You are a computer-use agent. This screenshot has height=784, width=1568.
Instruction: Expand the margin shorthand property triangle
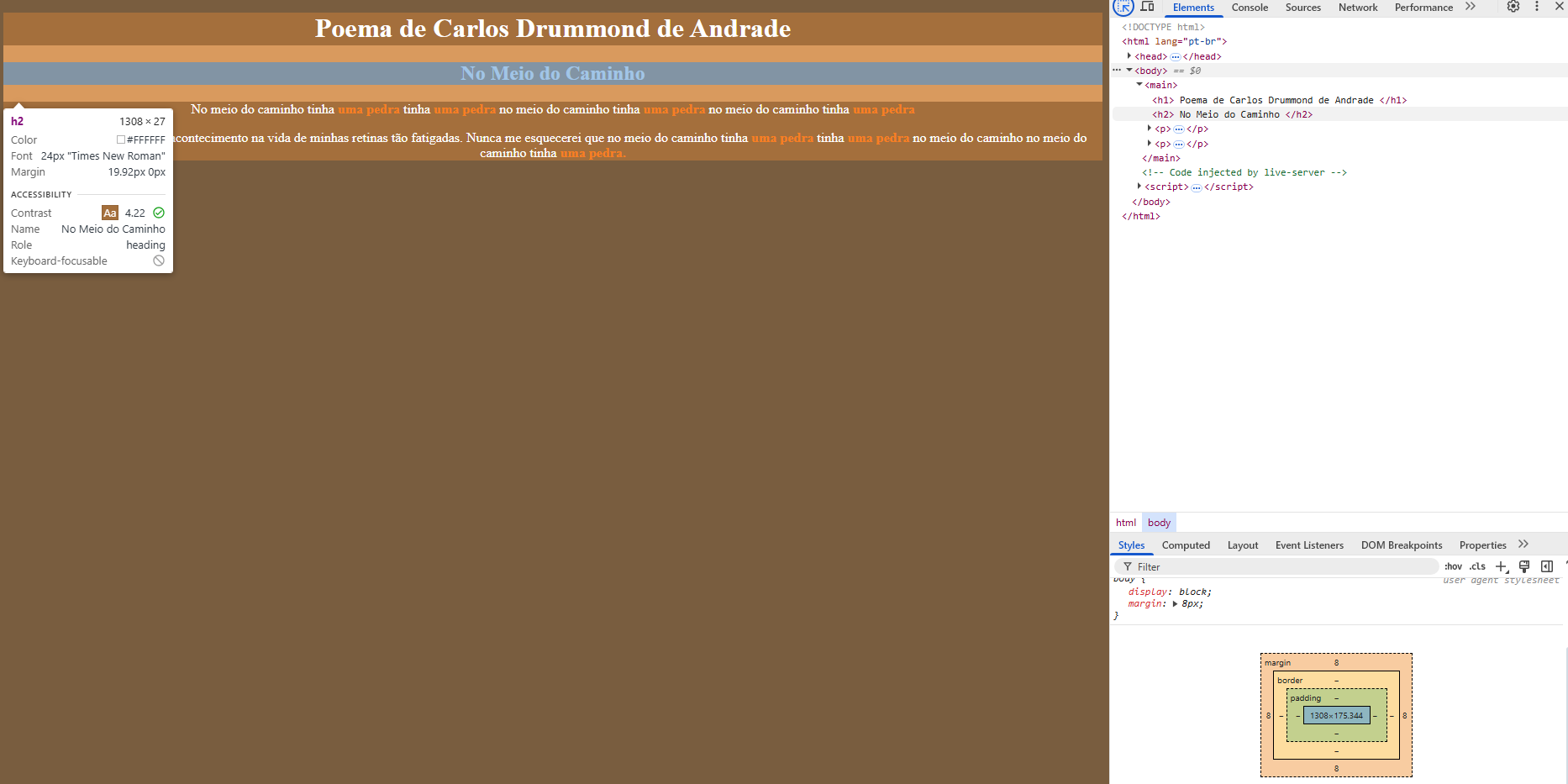click(1175, 604)
